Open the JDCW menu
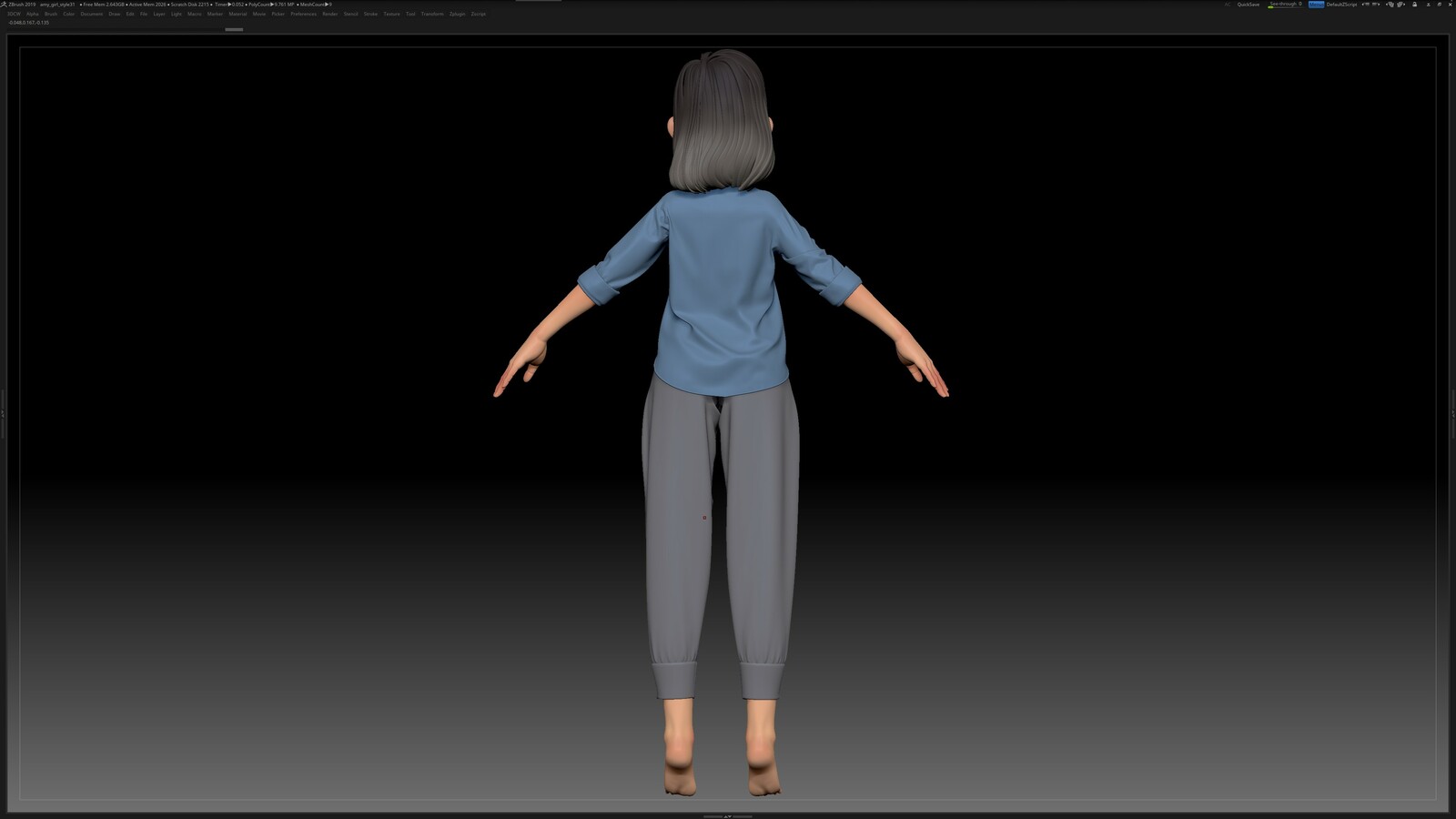 click(14, 14)
